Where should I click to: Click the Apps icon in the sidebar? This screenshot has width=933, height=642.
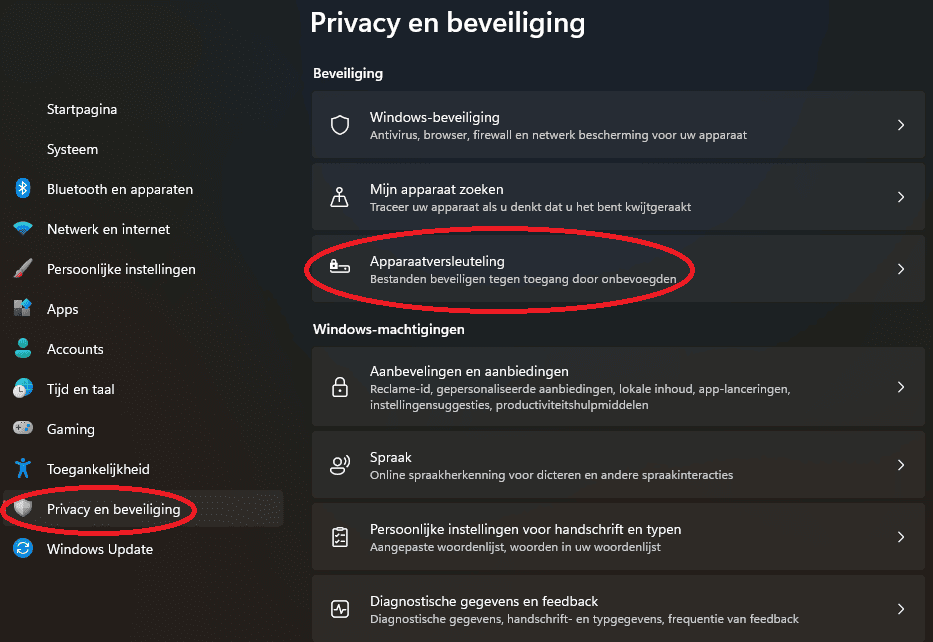23,309
